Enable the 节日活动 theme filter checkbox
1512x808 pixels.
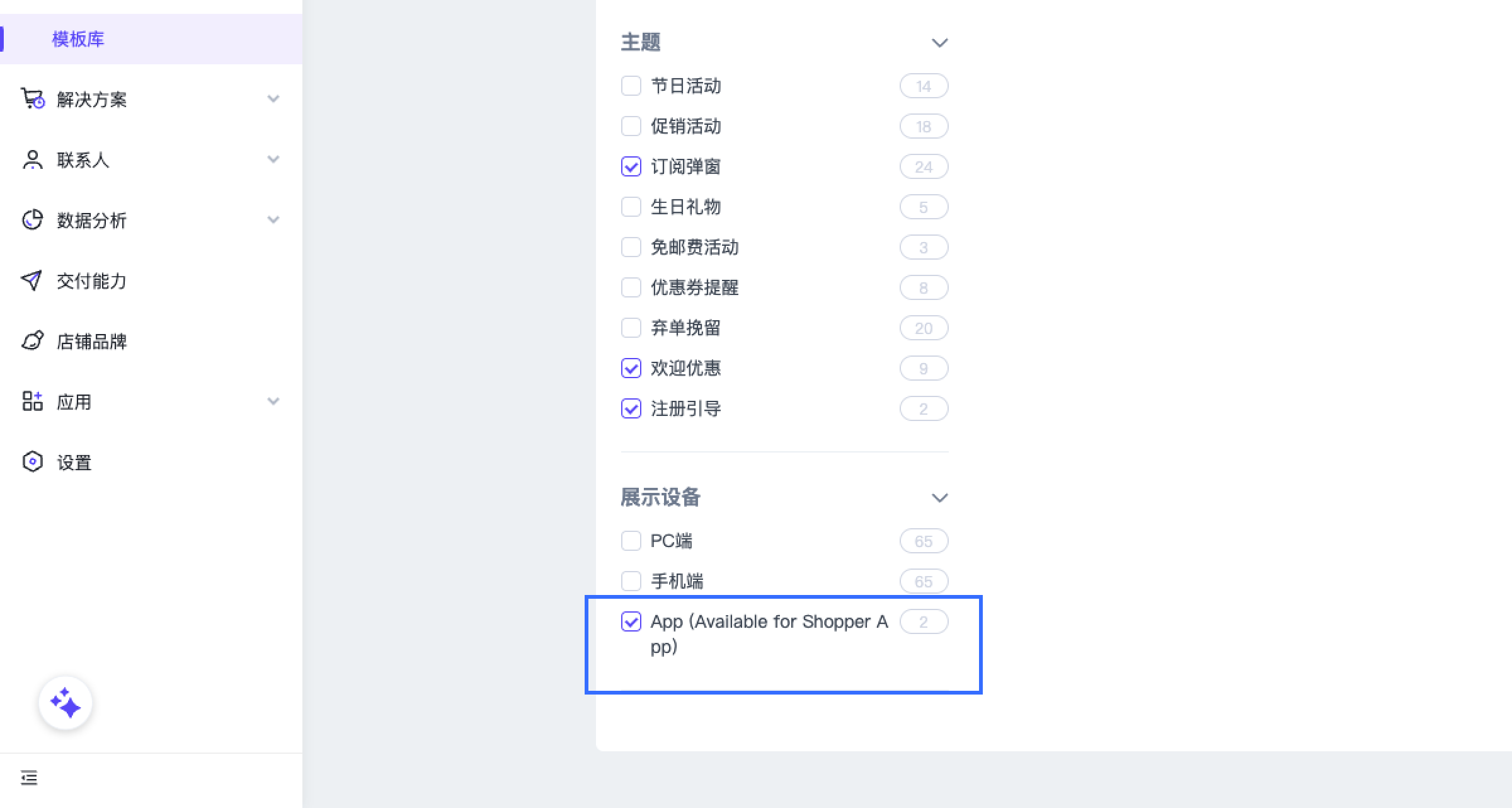631,86
